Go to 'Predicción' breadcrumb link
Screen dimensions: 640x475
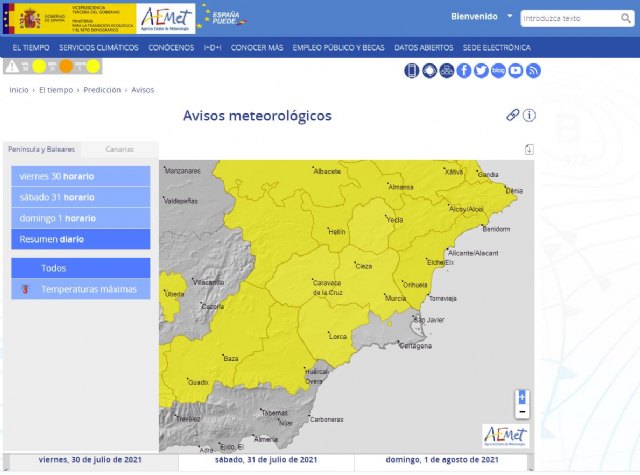(x=102, y=90)
